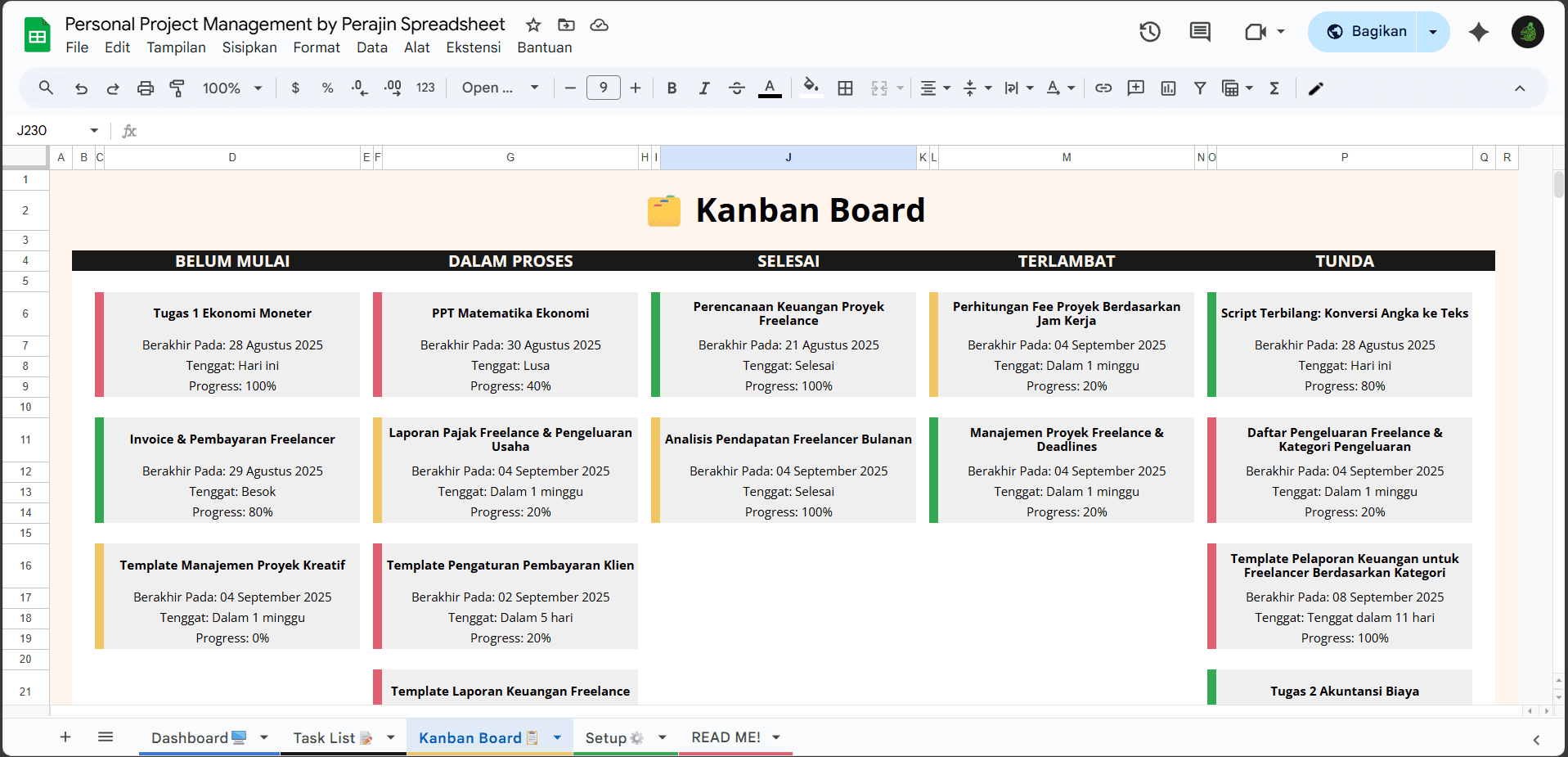Click the Functions sigma icon
The height and width of the screenshot is (757, 1568).
coord(1274,88)
